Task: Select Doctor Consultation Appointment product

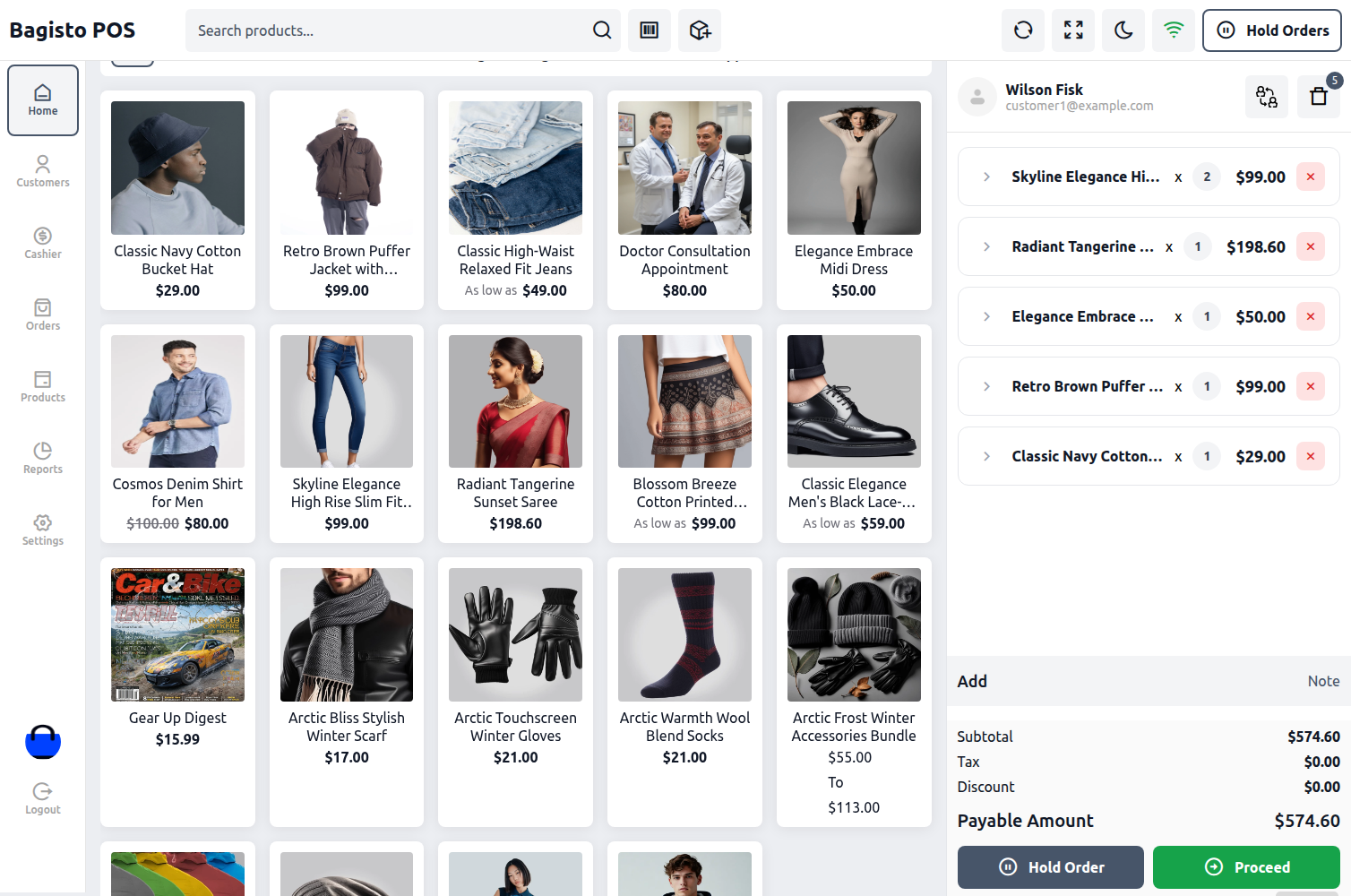Action: 684,200
